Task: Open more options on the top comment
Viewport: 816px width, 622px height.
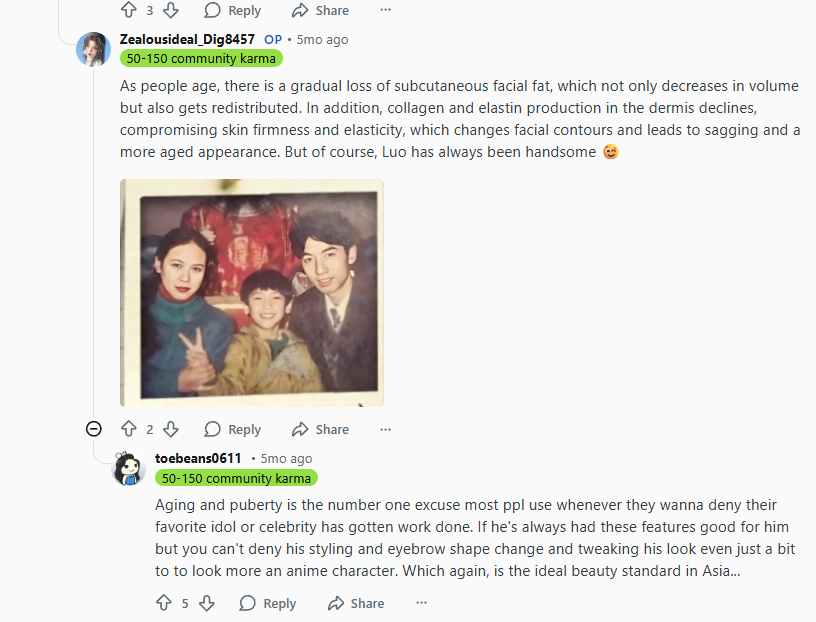Action: pyautogui.click(x=386, y=10)
